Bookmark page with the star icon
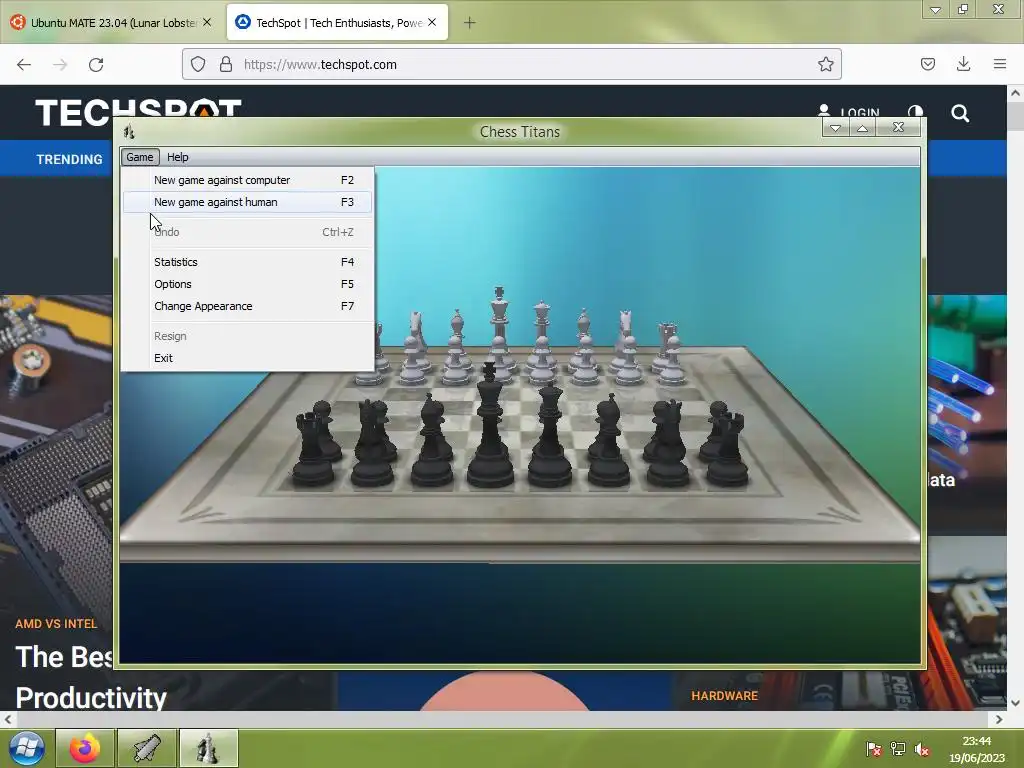 [825, 64]
